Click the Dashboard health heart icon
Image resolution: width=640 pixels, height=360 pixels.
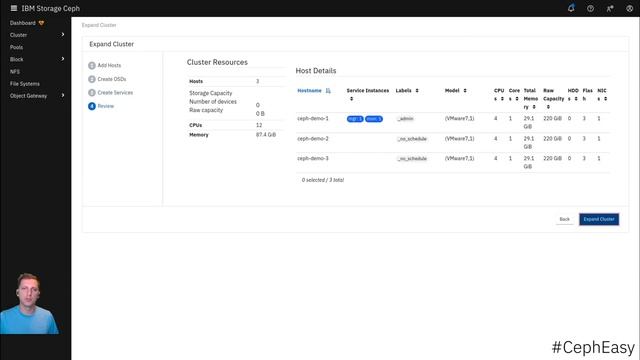[41, 23]
